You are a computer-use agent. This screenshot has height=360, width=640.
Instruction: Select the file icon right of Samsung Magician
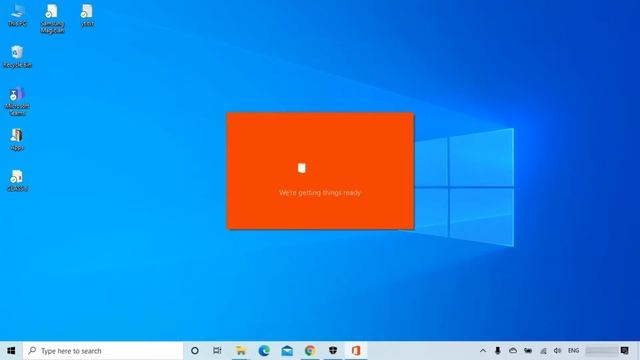[x=87, y=16]
